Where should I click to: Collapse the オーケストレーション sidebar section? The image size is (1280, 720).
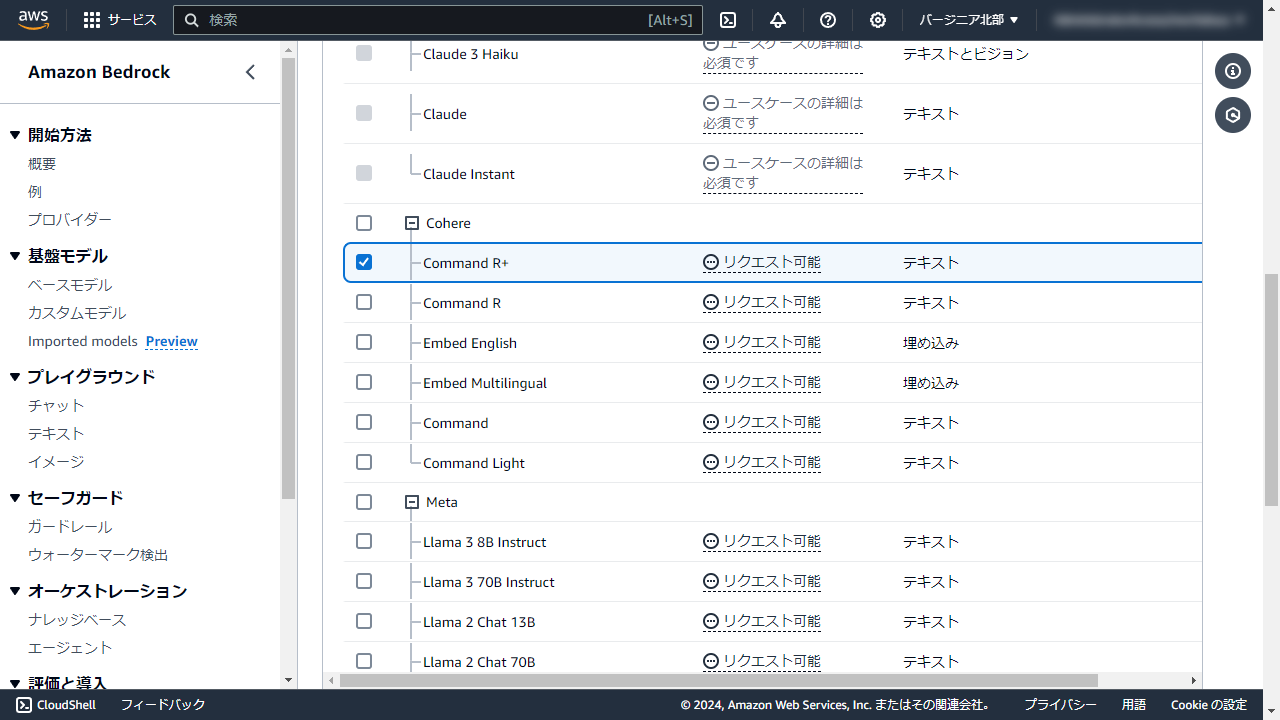point(15,591)
